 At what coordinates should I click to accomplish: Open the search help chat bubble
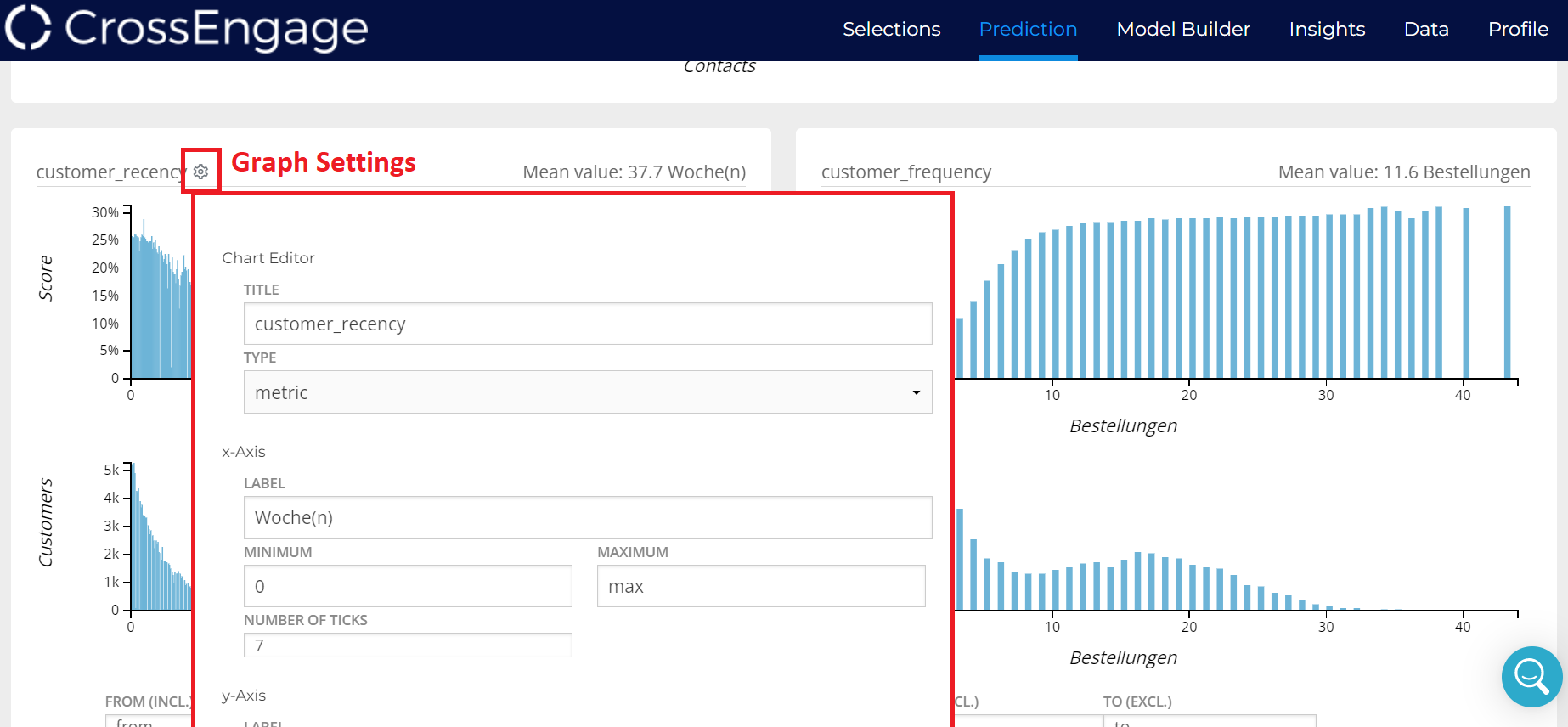(x=1531, y=677)
